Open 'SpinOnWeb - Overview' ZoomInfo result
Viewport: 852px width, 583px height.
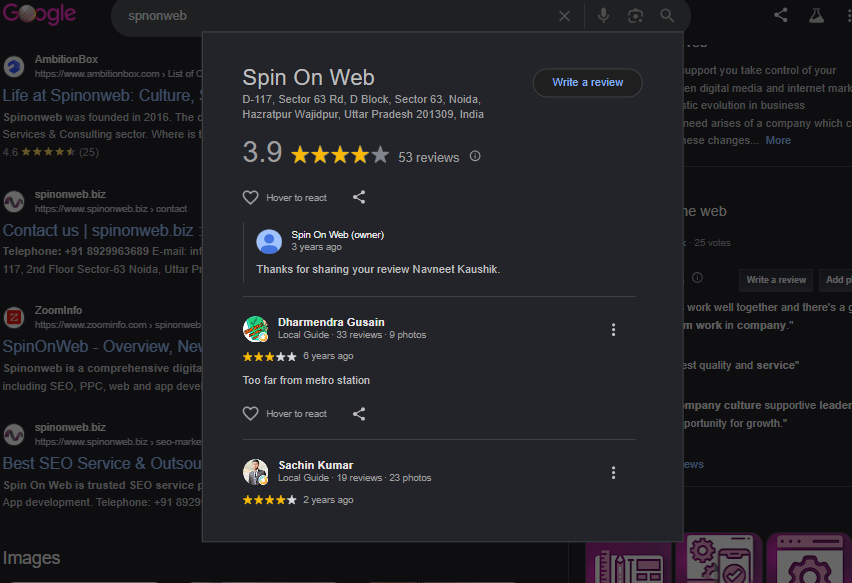[x=102, y=347]
